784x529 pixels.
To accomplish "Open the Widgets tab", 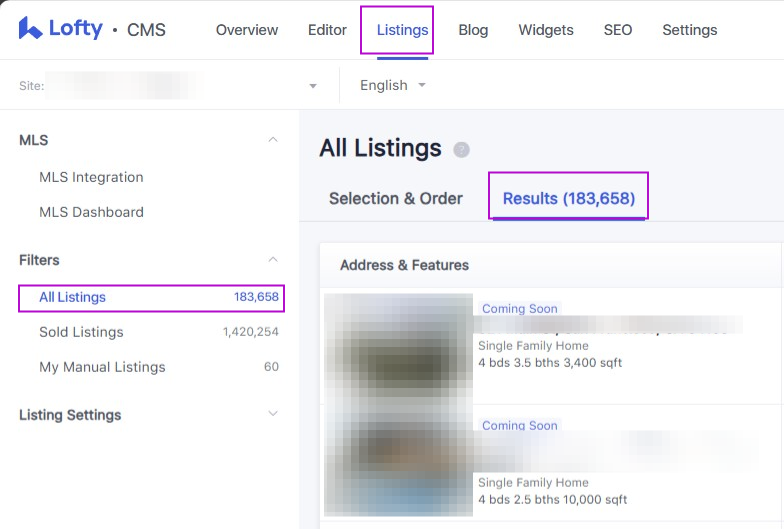I will point(546,30).
